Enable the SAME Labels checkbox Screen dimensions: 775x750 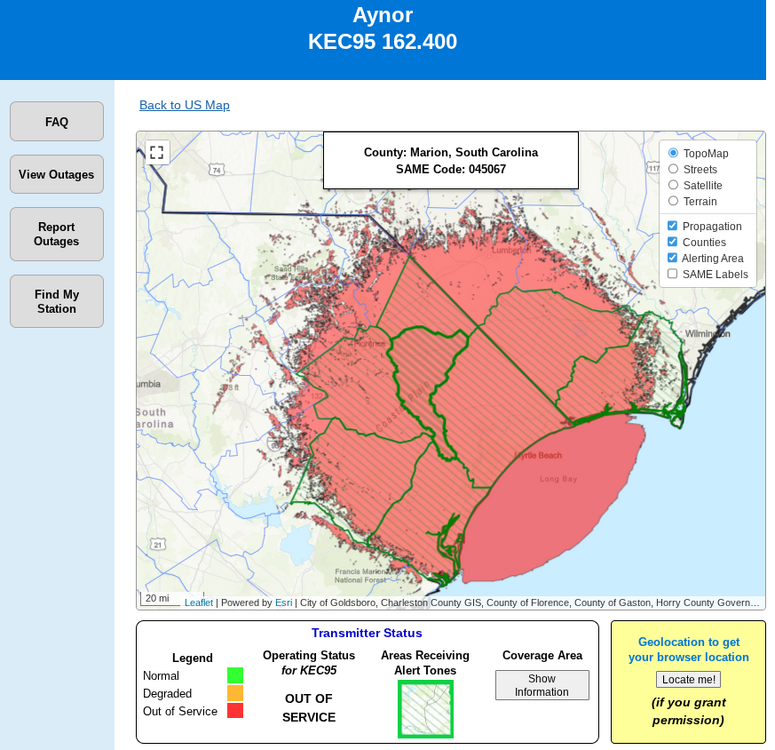tap(673, 274)
